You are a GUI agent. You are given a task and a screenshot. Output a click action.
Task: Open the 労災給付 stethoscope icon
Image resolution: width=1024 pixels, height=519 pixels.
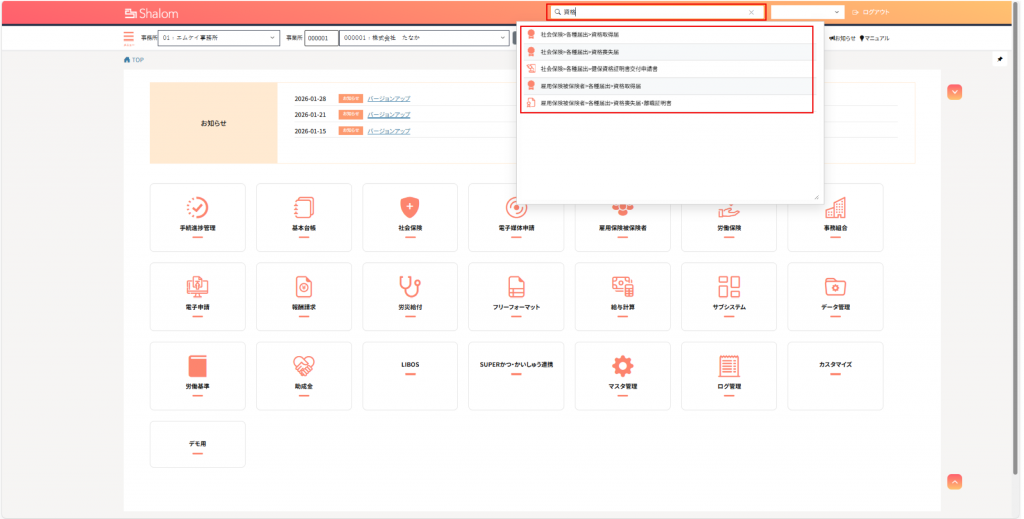(x=410, y=287)
